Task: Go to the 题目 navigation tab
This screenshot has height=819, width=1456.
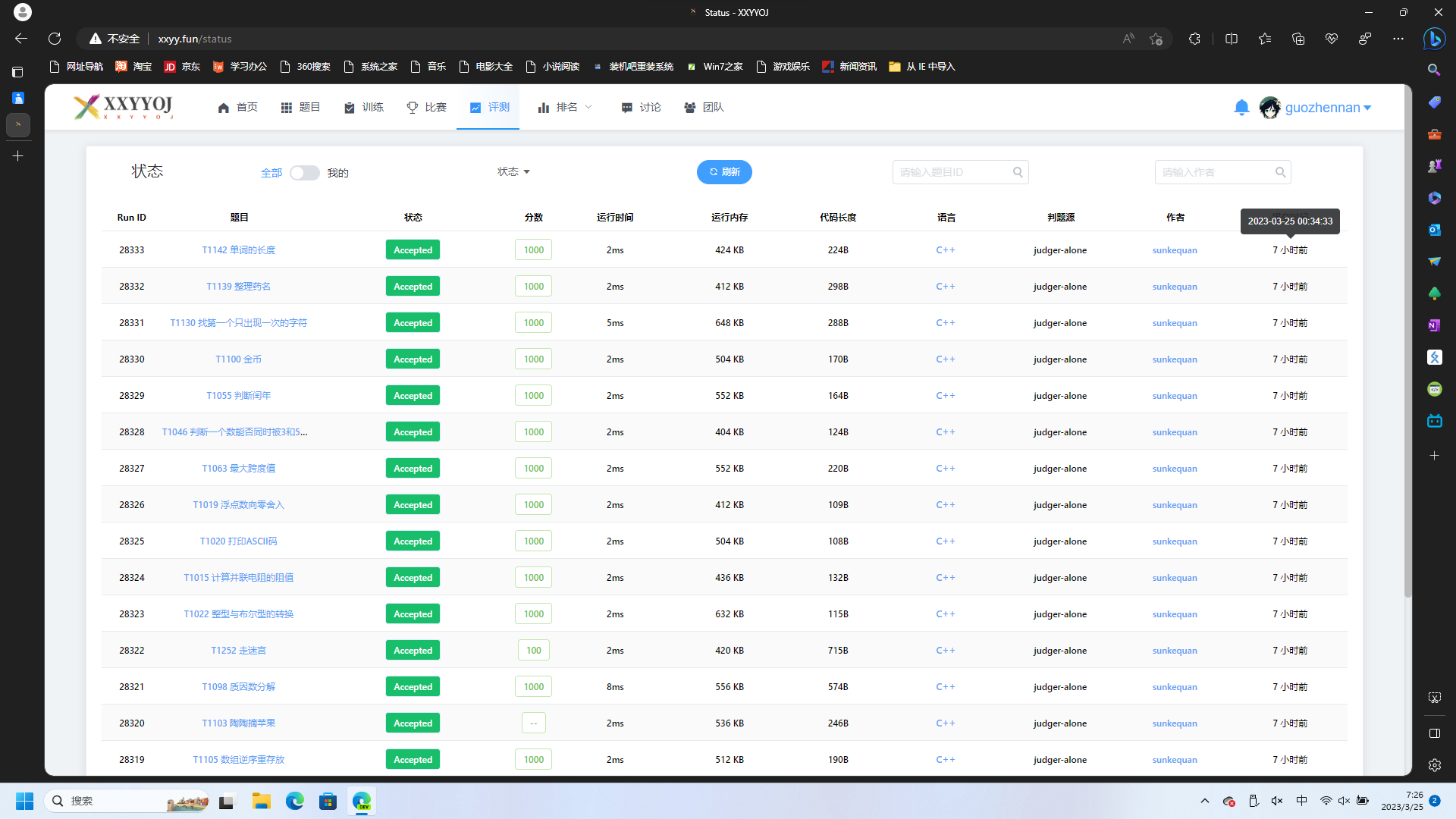Action: point(300,108)
